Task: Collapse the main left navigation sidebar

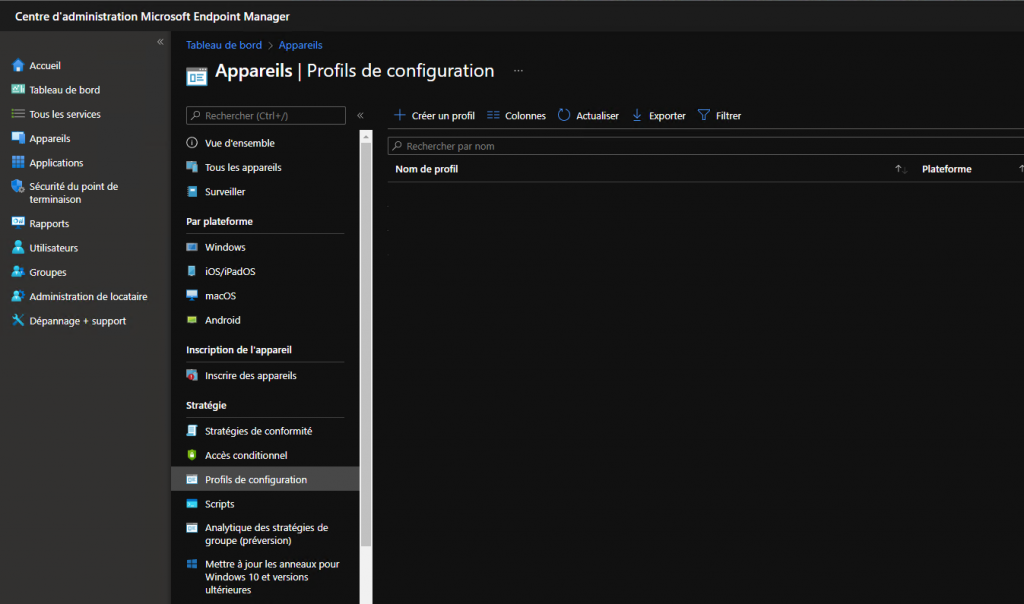Action: coord(160,42)
